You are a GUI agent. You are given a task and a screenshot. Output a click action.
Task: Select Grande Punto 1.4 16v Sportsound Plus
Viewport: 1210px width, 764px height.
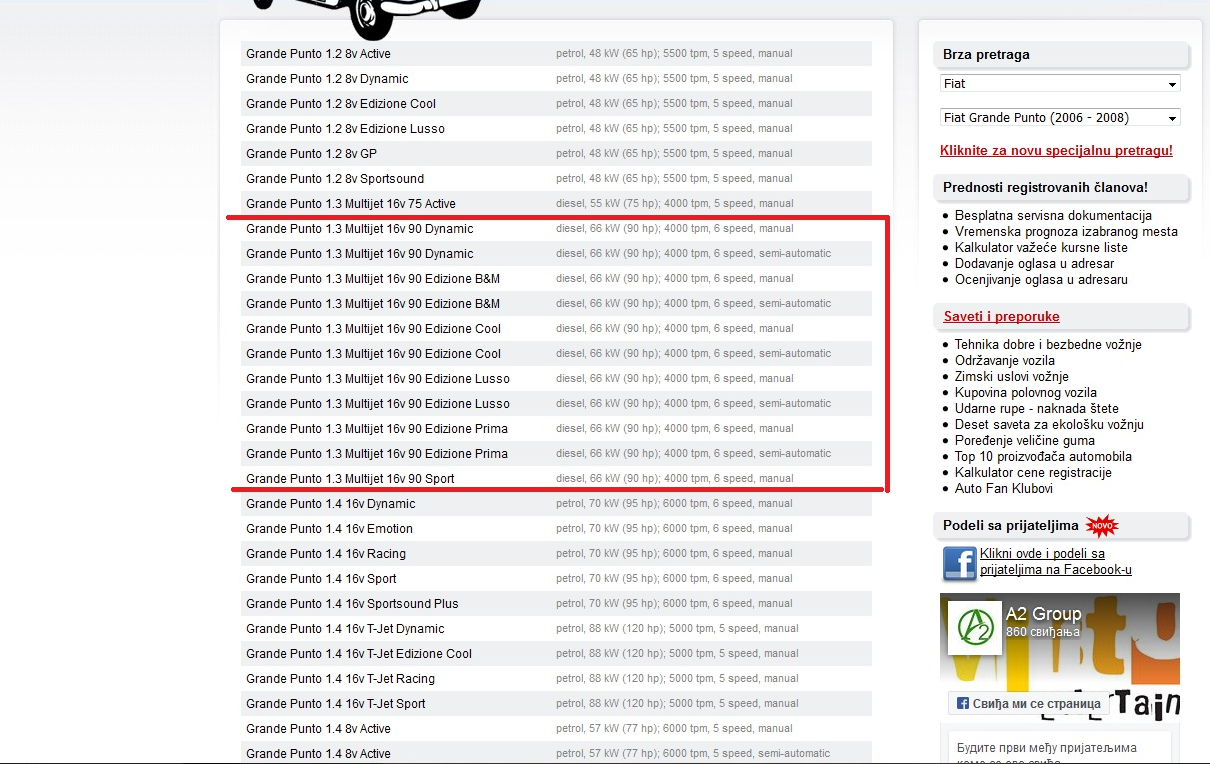click(x=556, y=603)
